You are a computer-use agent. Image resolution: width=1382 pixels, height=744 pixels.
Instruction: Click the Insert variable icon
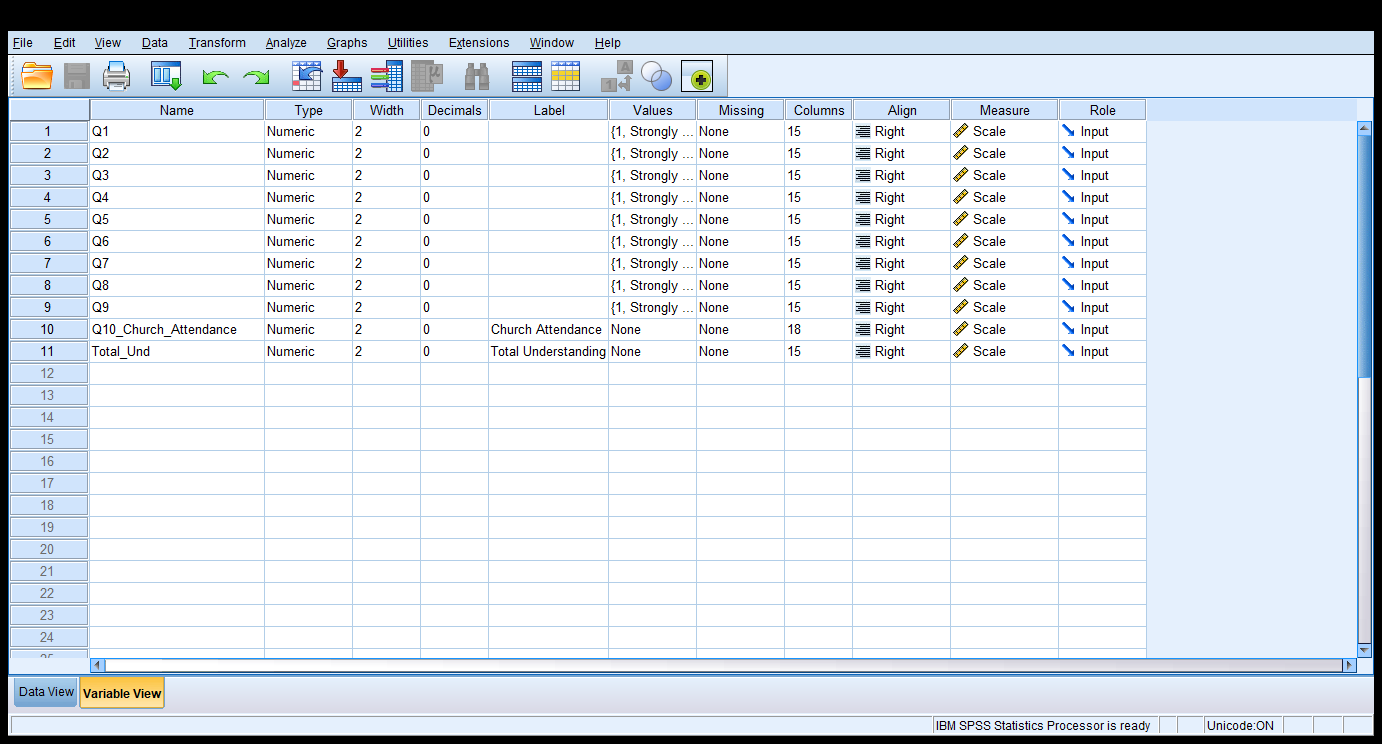coord(566,76)
